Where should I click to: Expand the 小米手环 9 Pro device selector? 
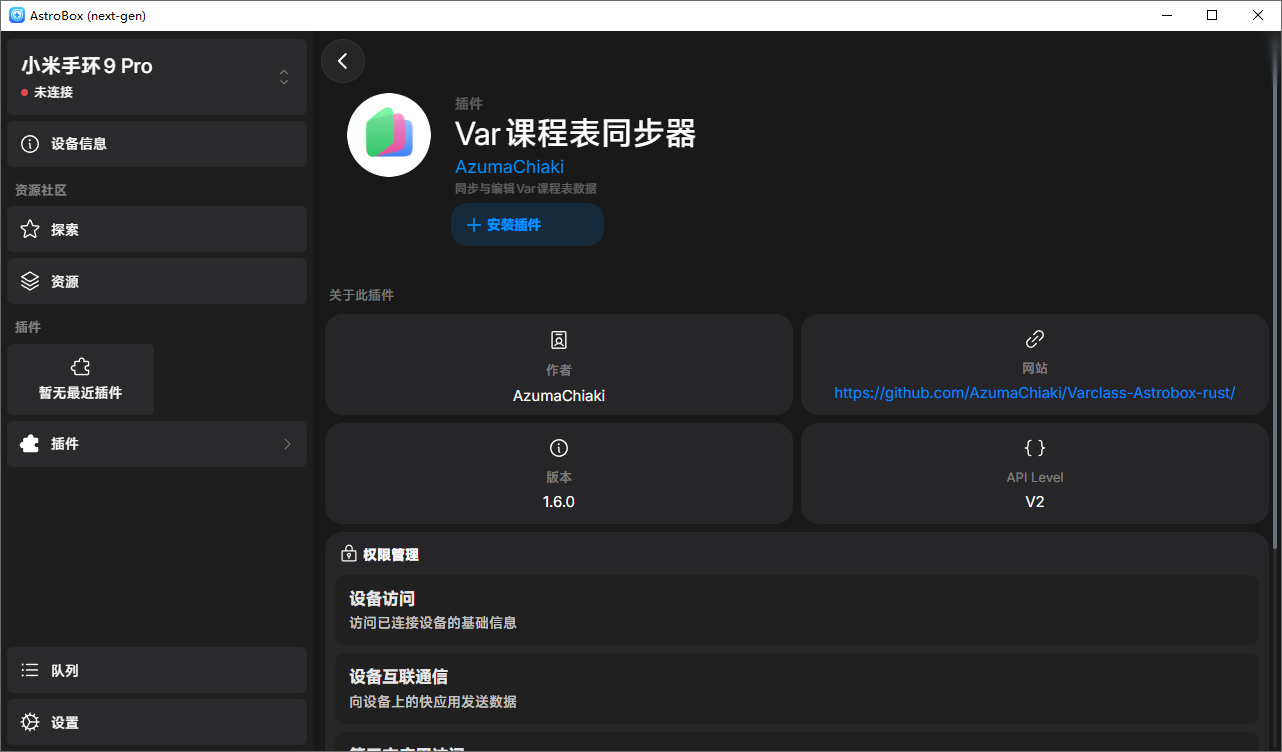(157, 77)
